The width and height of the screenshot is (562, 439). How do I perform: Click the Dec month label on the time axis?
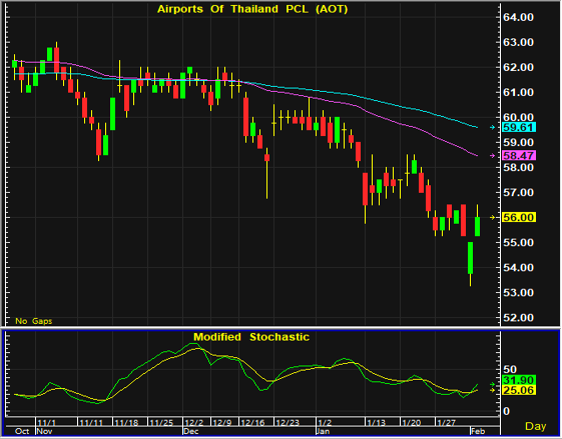click(191, 431)
